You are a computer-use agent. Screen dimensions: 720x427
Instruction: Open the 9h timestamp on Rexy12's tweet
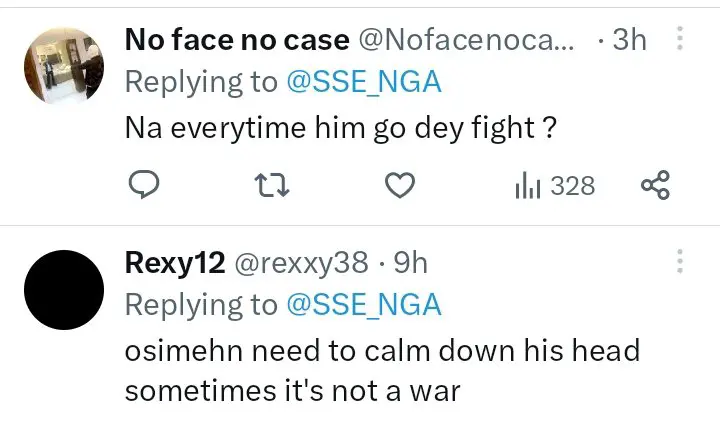pos(410,262)
